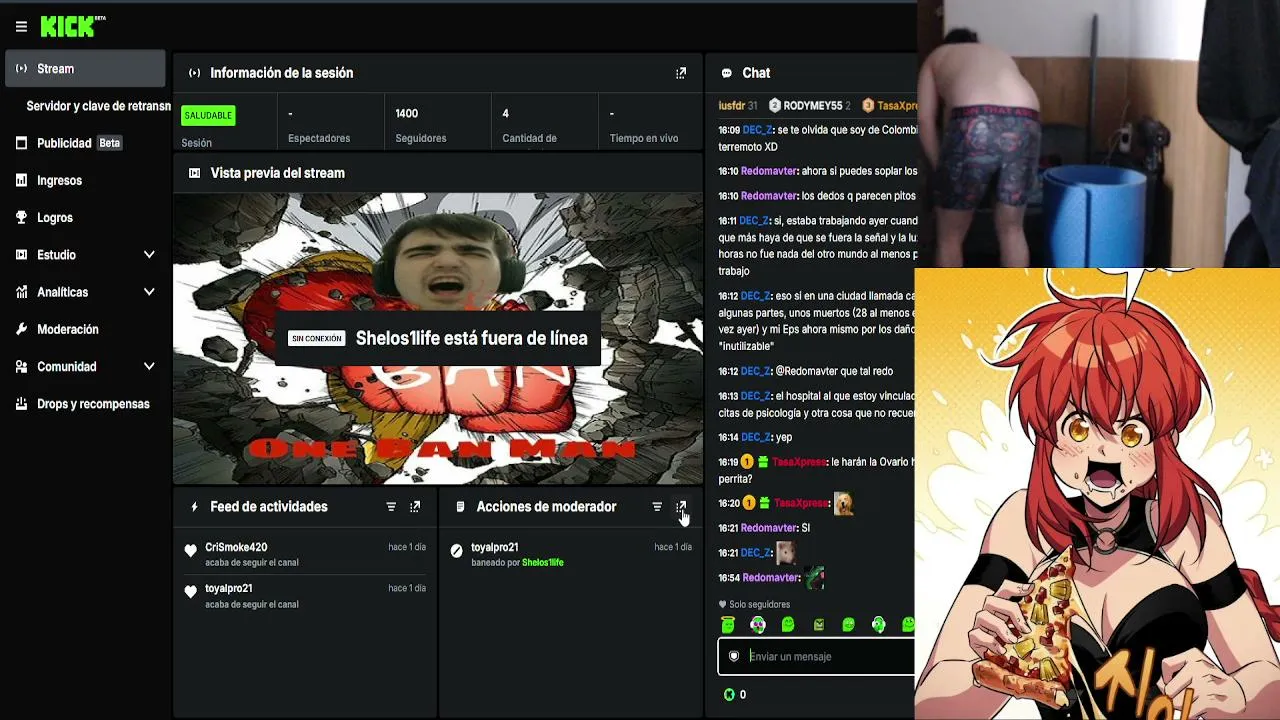Click the SIN CONEXIÓN label on the preview
This screenshot has width=1280, height=720.
point(317,339)
